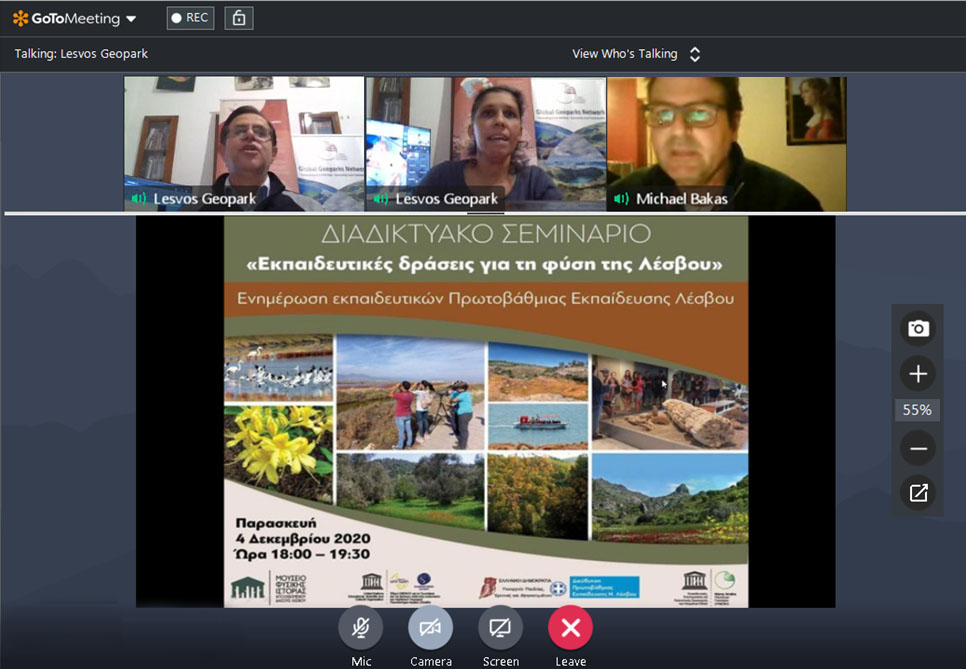Viewport: 966px width, 669px height.
Task: Toggle the REC recording button
Action: (190, 18)
